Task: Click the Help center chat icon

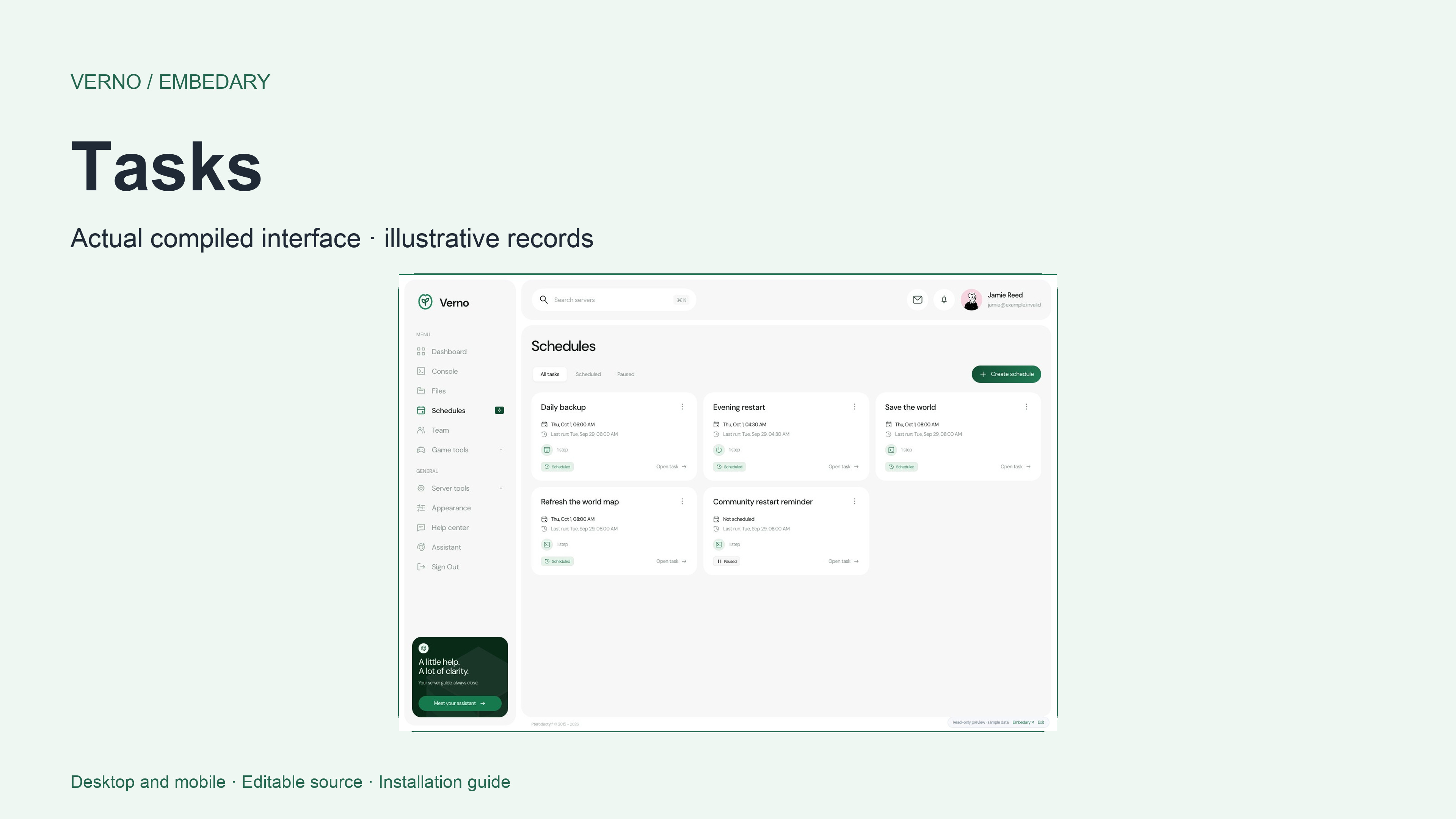Action: pyautogui.click(x=421, y=528)
